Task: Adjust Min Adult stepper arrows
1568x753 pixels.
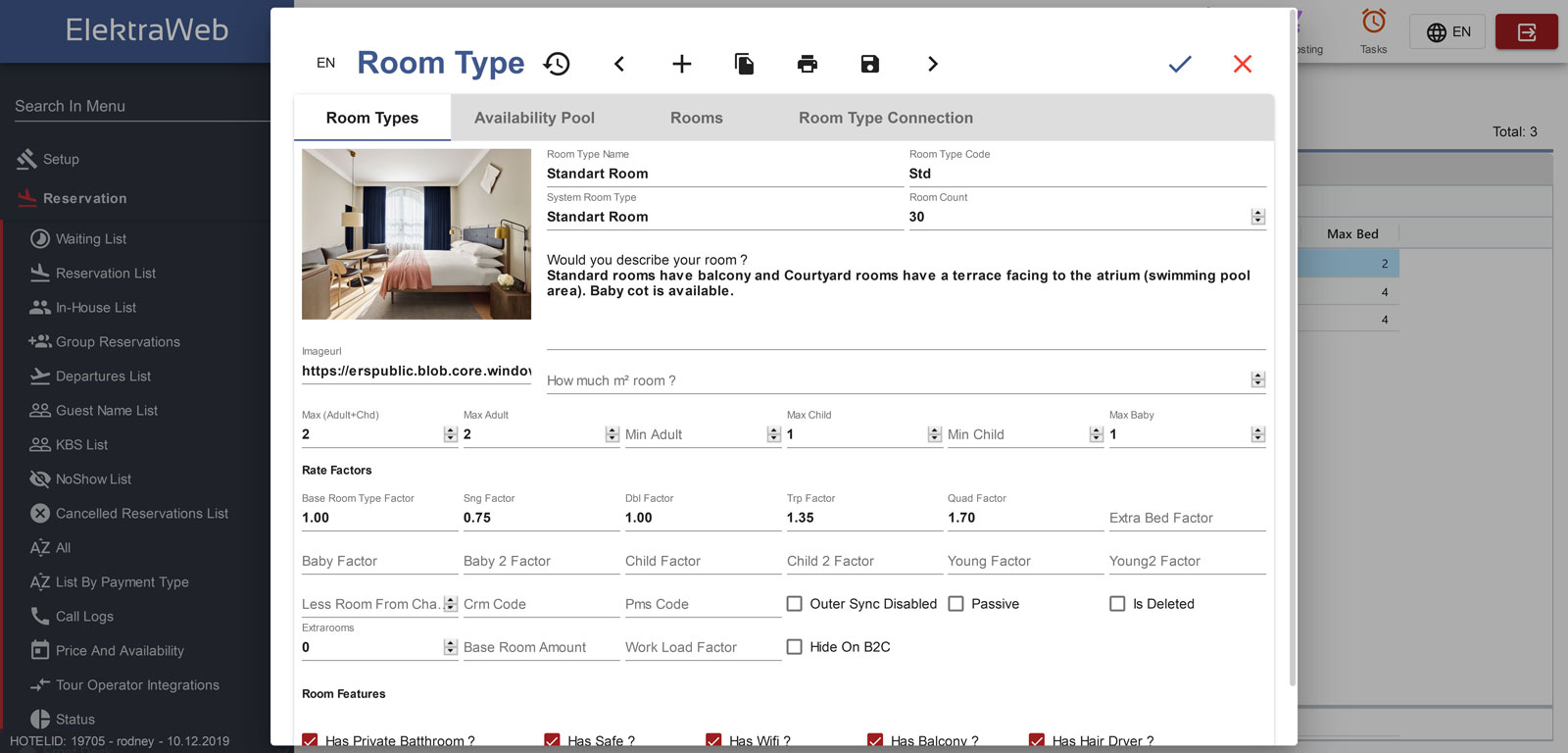Action: pos(774,434)
